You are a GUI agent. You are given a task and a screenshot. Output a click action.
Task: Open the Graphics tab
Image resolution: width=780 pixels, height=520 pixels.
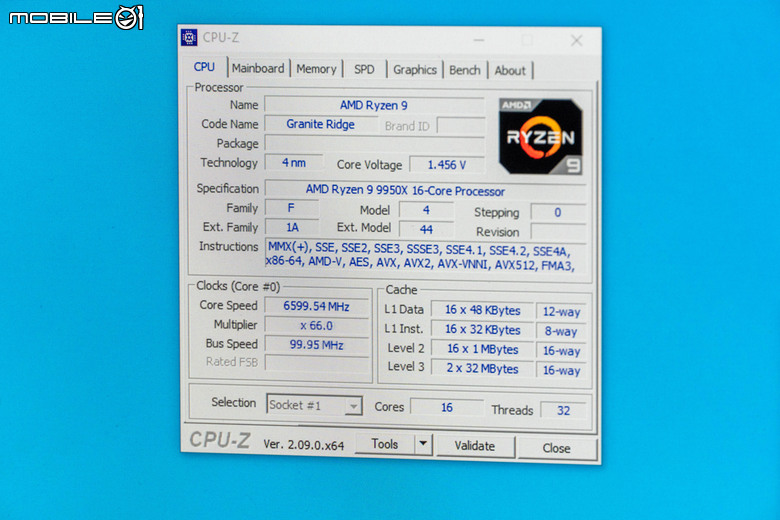(x=415, y=70)
